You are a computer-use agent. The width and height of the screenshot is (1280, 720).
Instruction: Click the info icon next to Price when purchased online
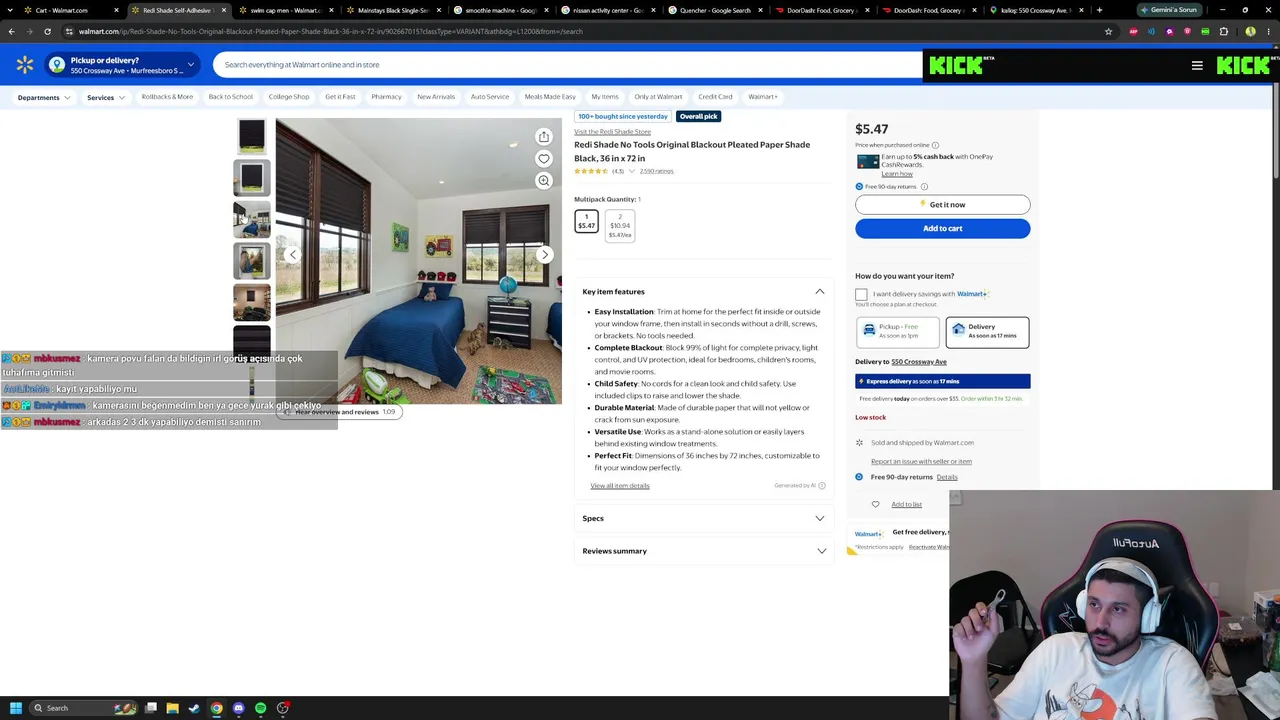click(x=935, y=145)
